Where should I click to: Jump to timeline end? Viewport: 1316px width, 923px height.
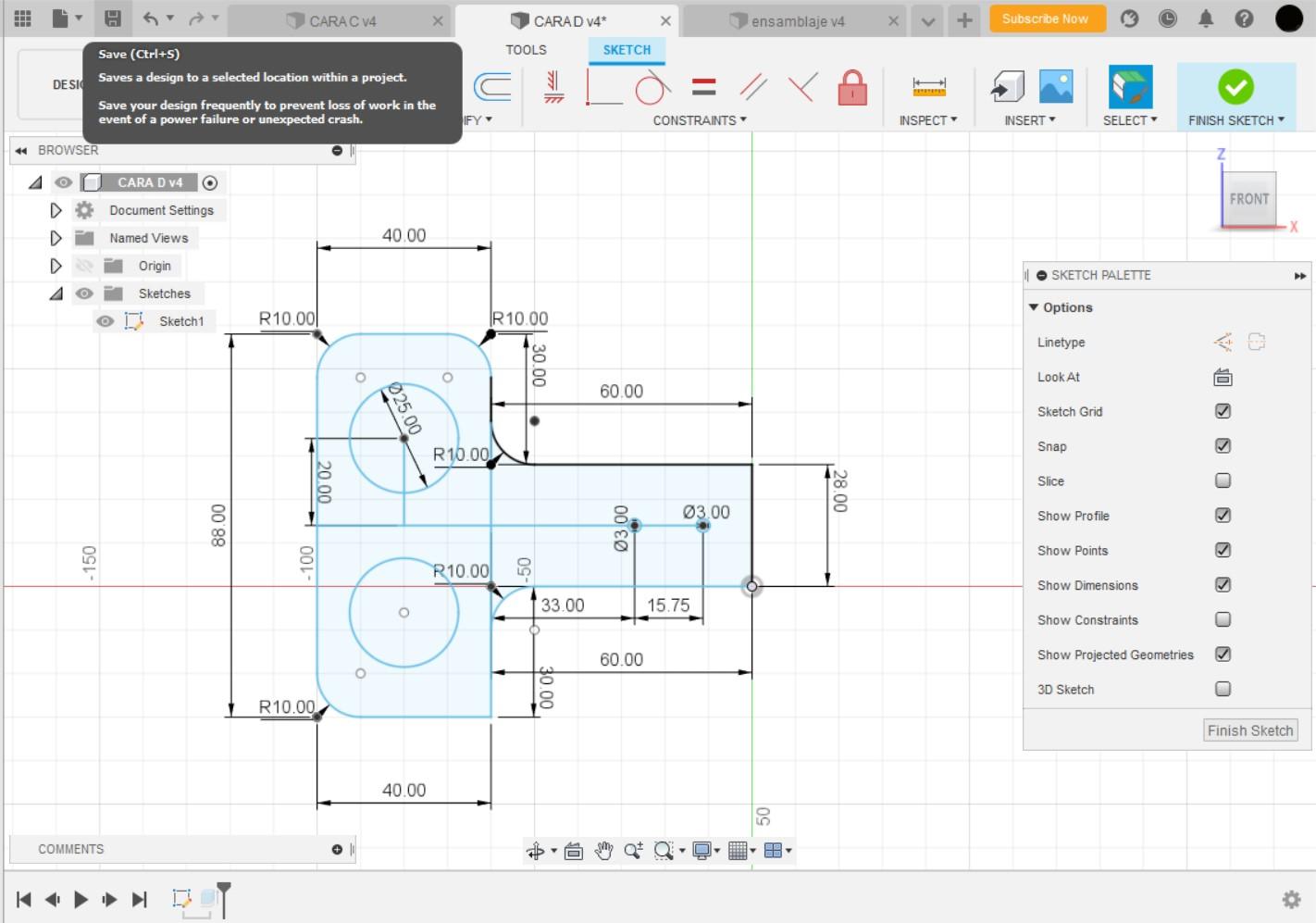[140, 899]
